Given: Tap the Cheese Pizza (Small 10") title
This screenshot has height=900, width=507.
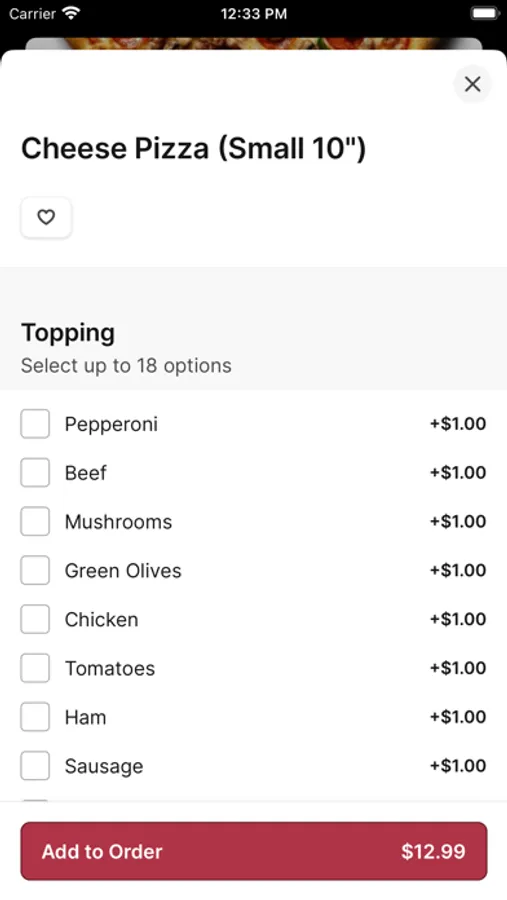Looking at the screenshot, I should [x=193, y=148].
